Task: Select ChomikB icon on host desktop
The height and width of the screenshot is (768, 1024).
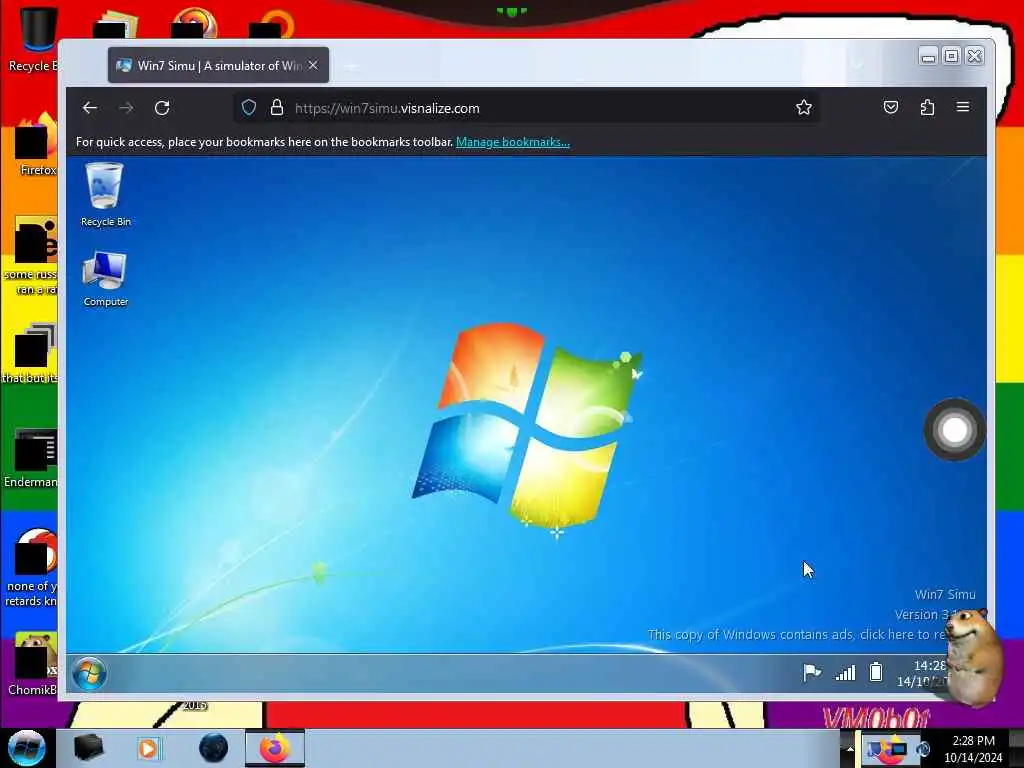Action: click(33, 664)
